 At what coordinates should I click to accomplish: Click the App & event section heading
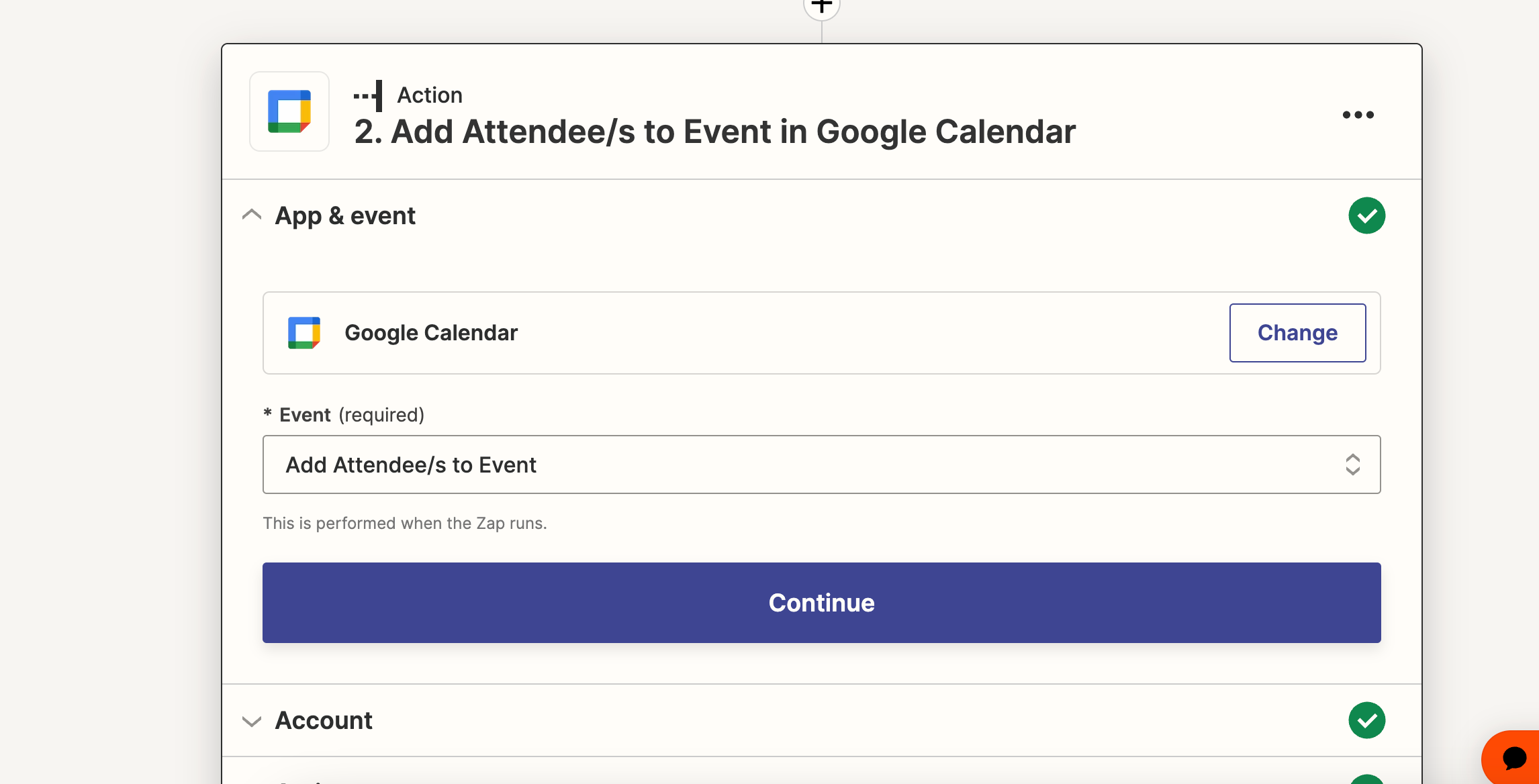point(345,216)
